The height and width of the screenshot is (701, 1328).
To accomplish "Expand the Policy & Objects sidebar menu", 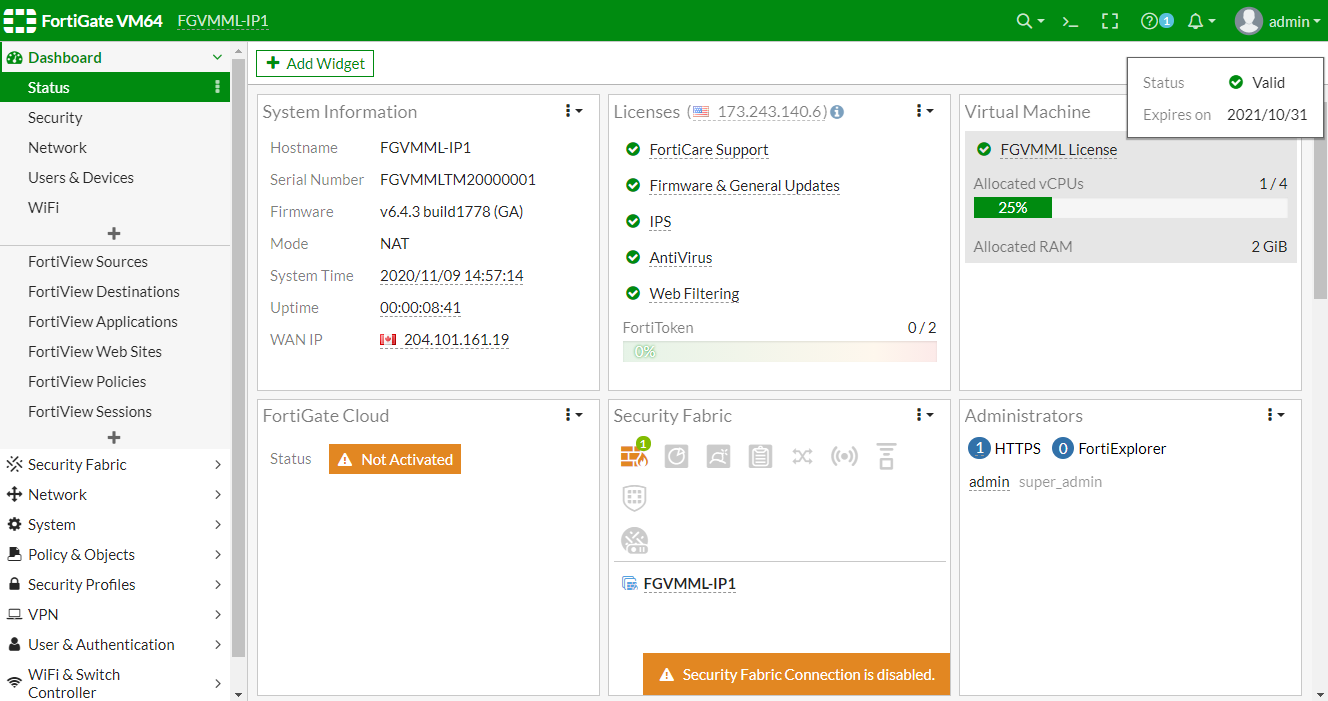I will tap(115, 554).
